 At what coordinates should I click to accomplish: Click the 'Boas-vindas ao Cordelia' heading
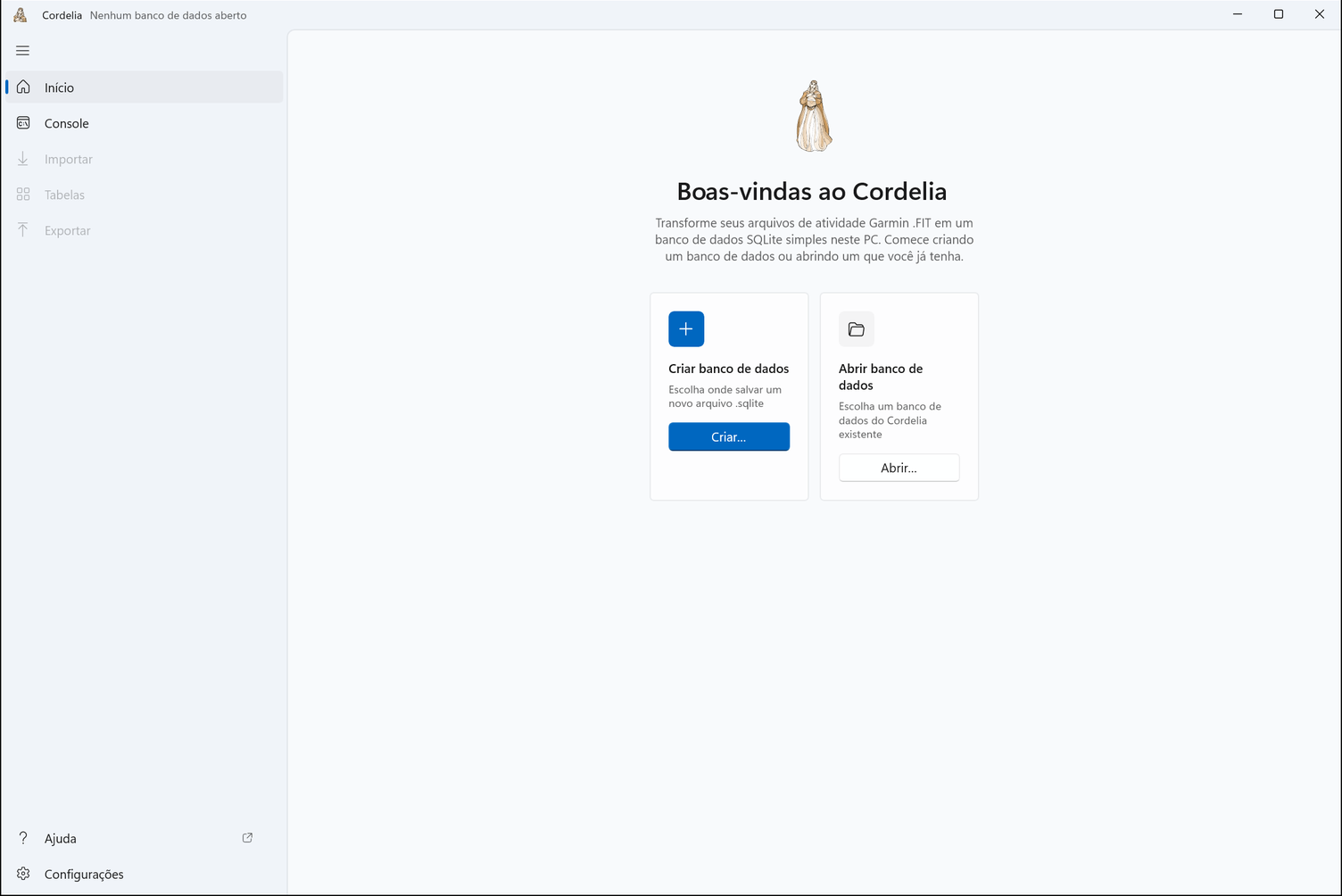coord(812,191)
